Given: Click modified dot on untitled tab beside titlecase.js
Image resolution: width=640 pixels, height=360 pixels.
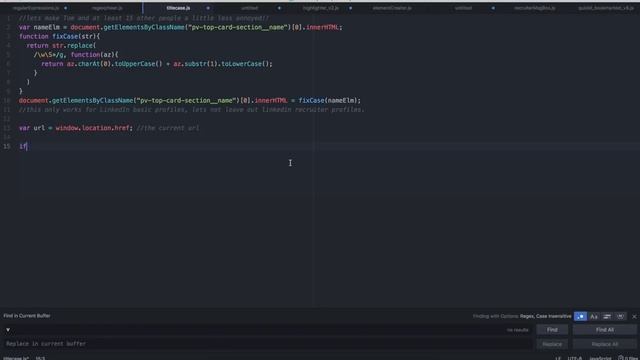Looking at the screenshot, I should [279, 8].
